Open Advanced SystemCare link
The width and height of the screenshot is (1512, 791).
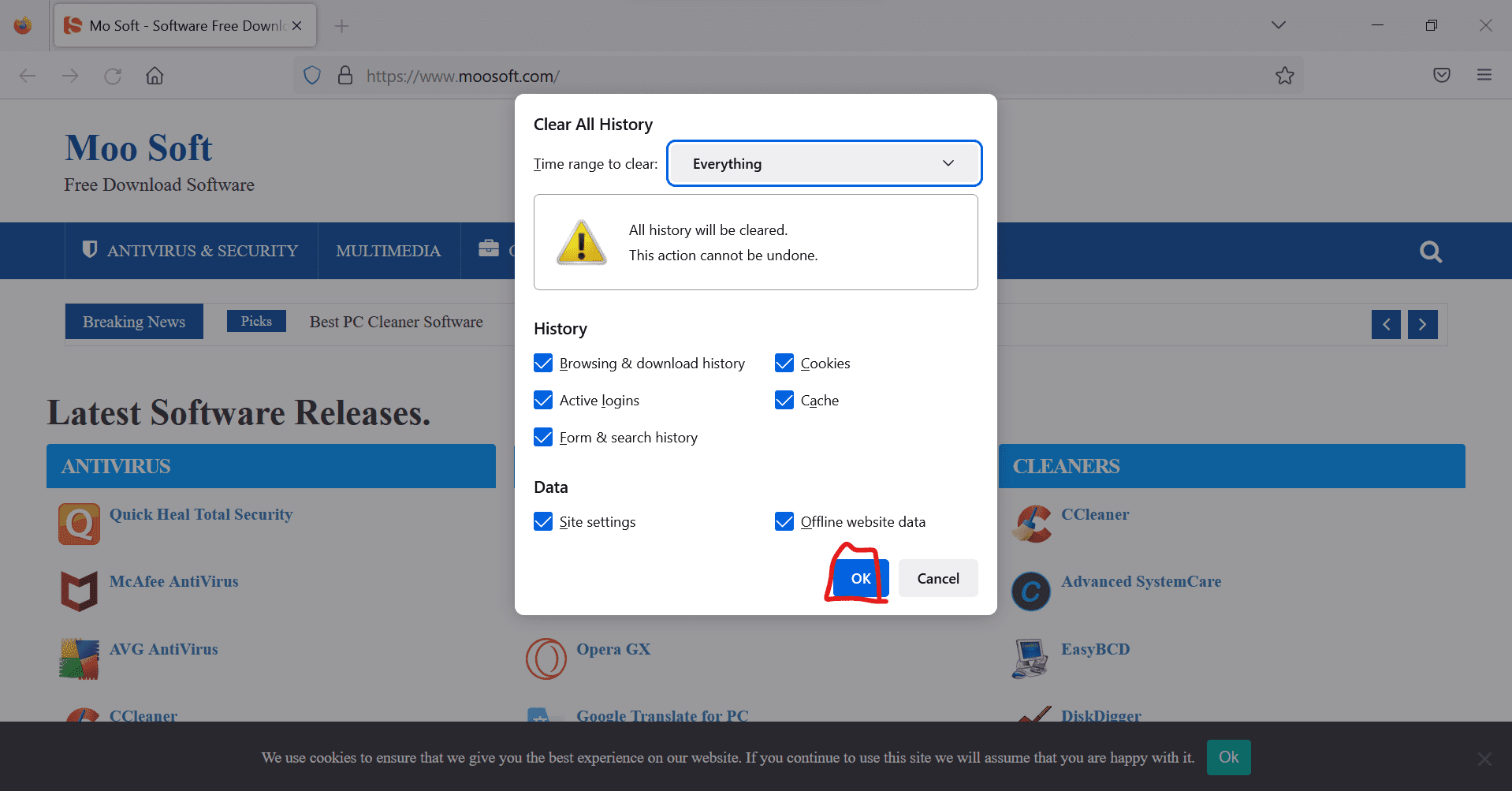[1141, 581]
